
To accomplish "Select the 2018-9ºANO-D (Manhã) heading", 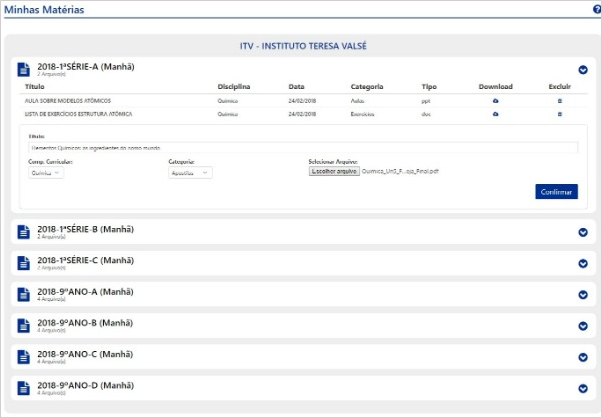I will pyautogui.click(x=86, y=385).
